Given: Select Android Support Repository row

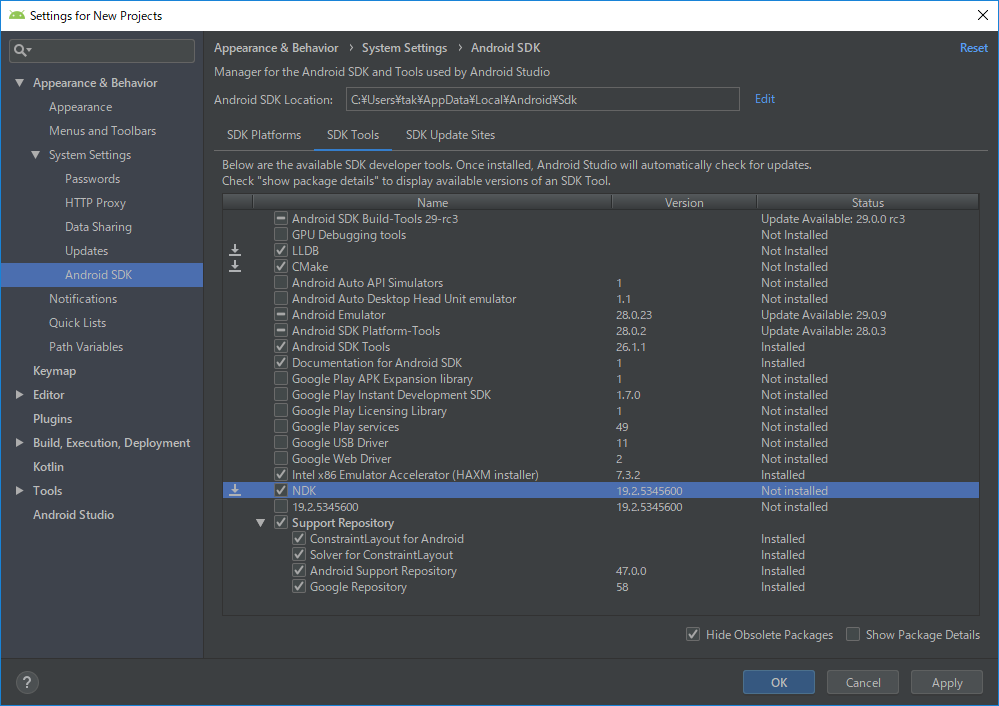Looking at the screenshot, I should pyautogui.click(x=601, y=570).
